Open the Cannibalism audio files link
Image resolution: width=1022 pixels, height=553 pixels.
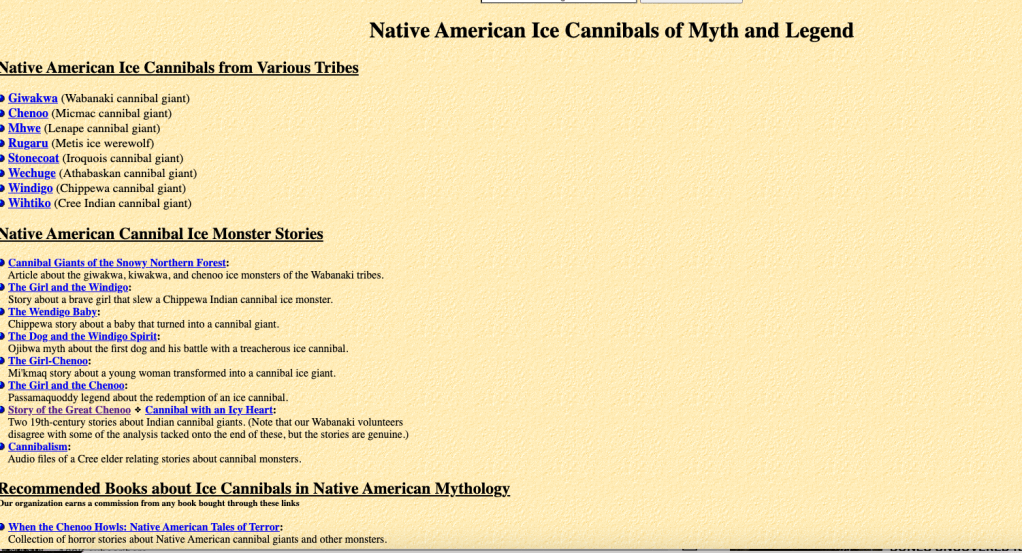click(x=38, y=447)
